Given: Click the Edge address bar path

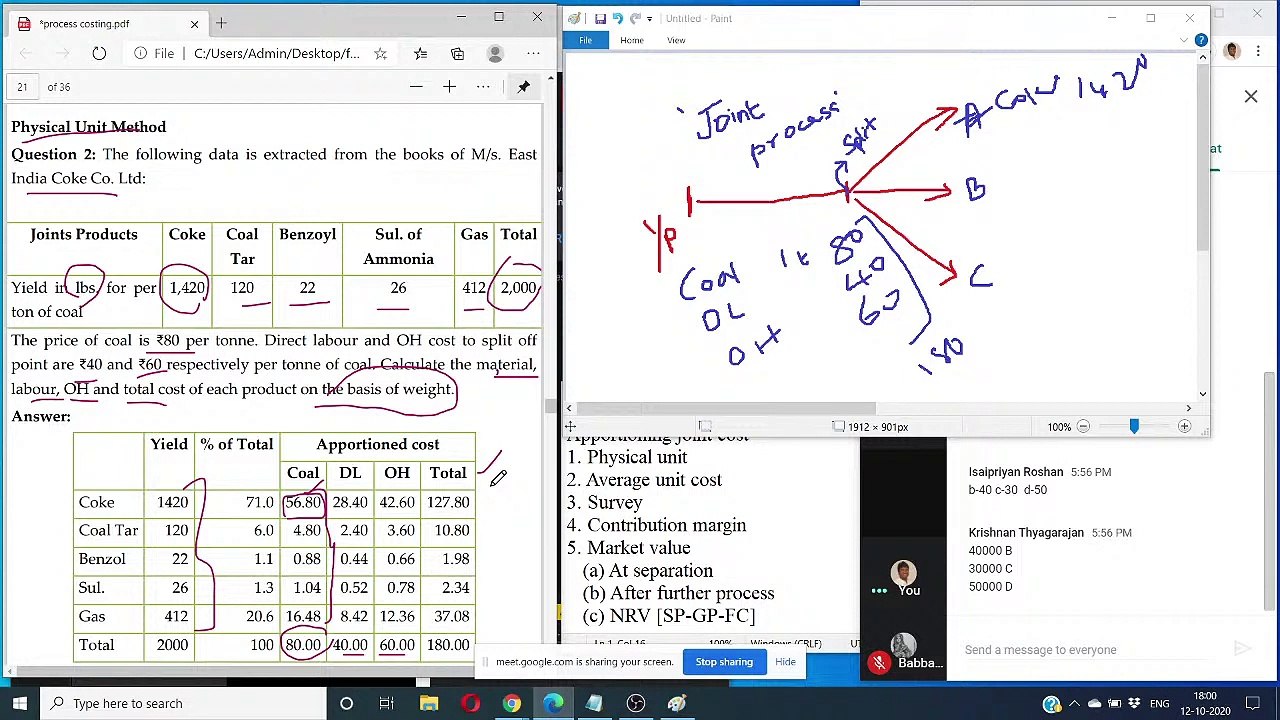Looking at the screenshot, I should (x=277, y=53).
